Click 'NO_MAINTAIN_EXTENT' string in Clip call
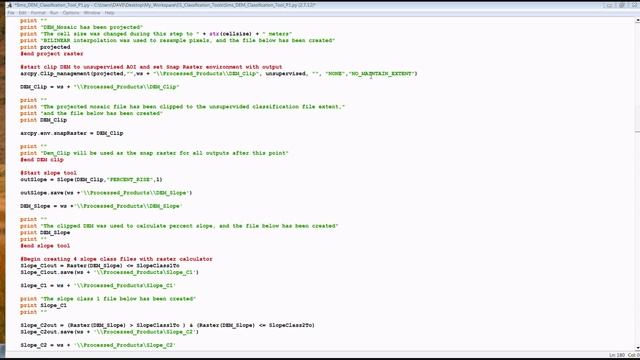 [382, 74]
